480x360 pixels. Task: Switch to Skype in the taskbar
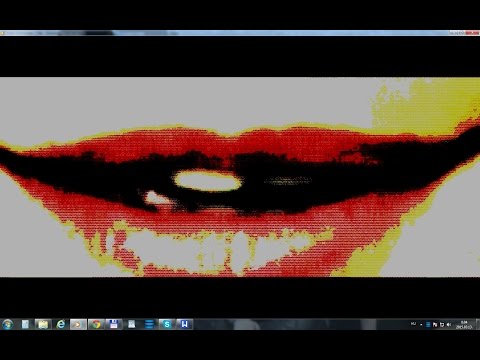coord(167,324)
